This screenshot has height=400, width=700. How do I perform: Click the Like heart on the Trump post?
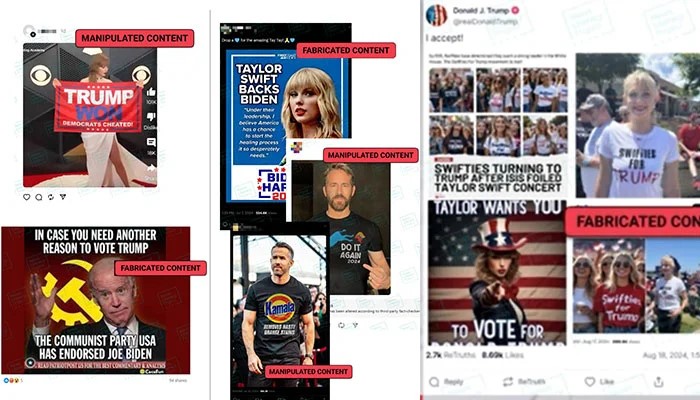[x=590, y=382]
